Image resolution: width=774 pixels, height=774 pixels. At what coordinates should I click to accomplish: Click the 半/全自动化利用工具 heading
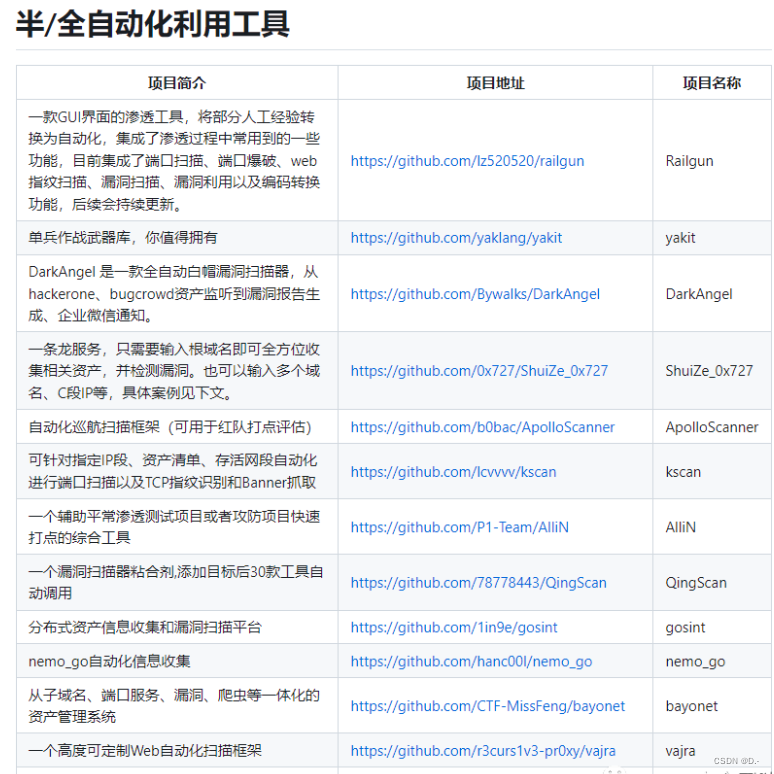point(153,24)
